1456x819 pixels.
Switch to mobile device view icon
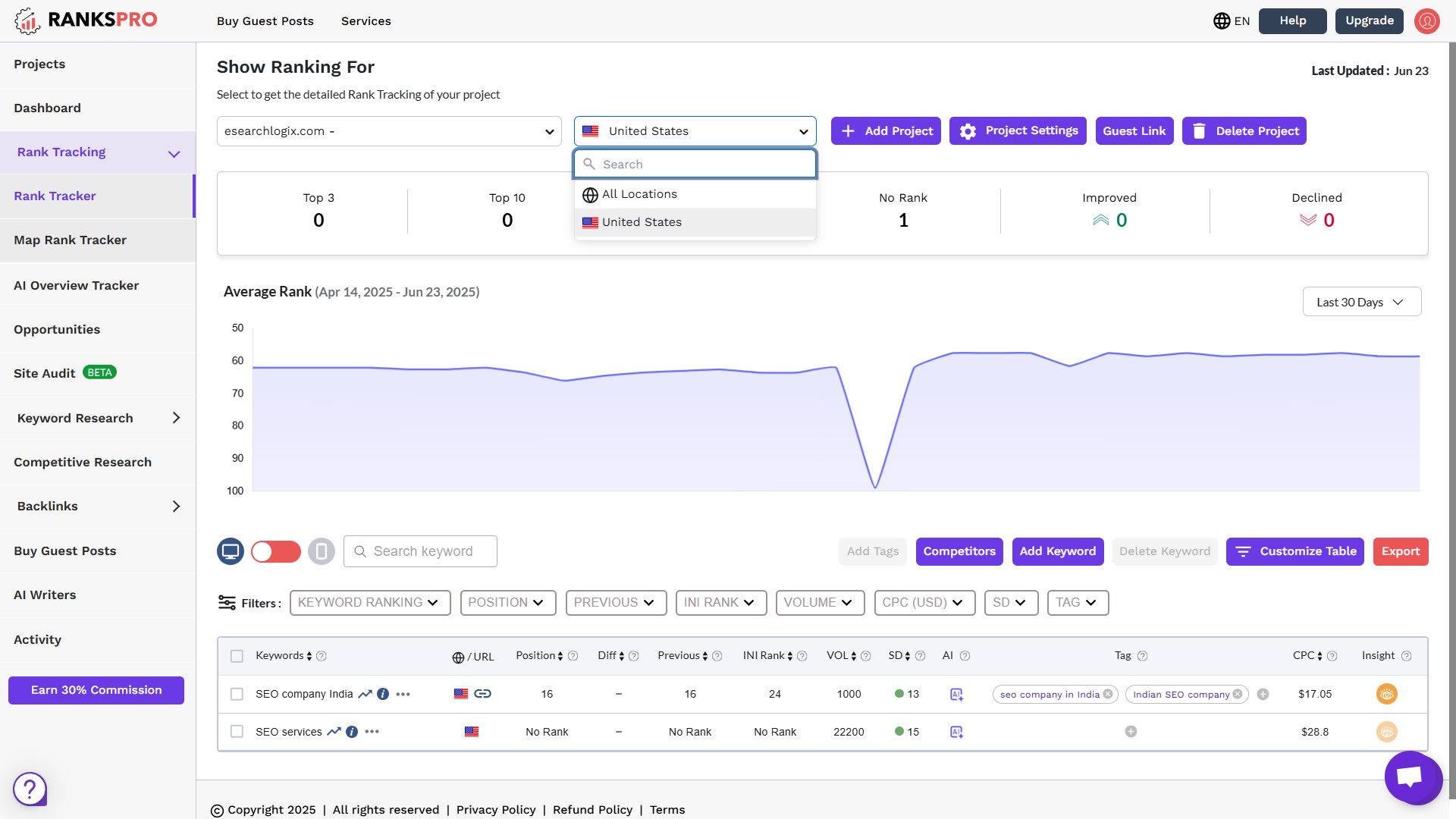coord(322,551)
